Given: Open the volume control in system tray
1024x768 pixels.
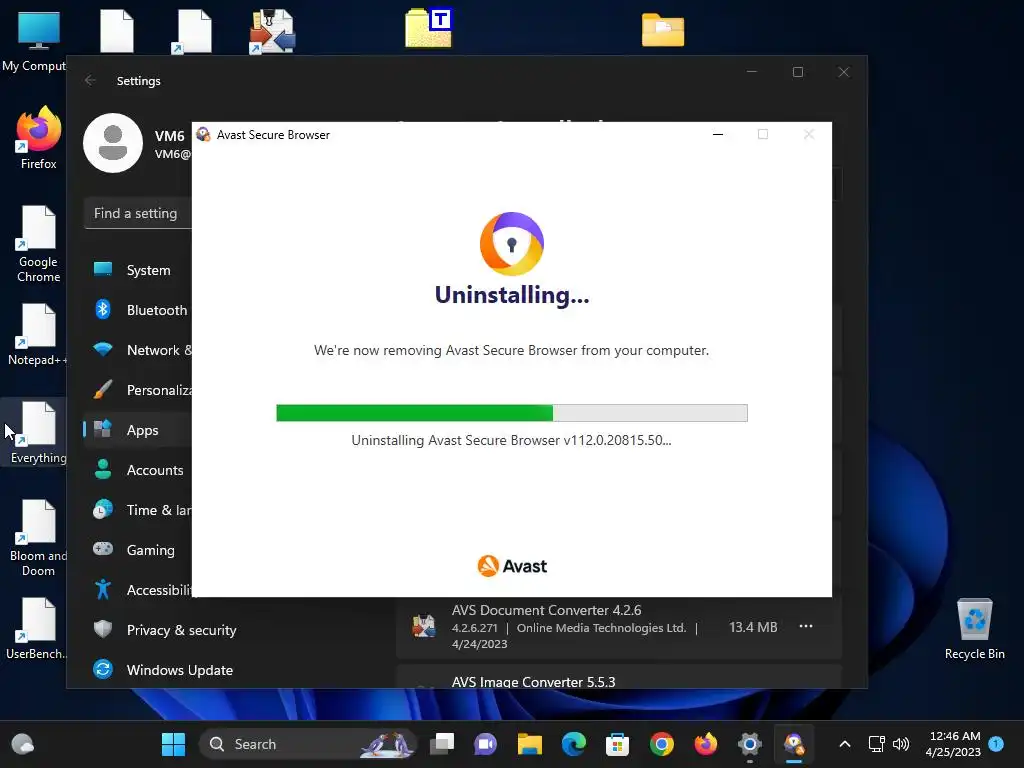Looking at the screenshot, I should click(901, 744).
